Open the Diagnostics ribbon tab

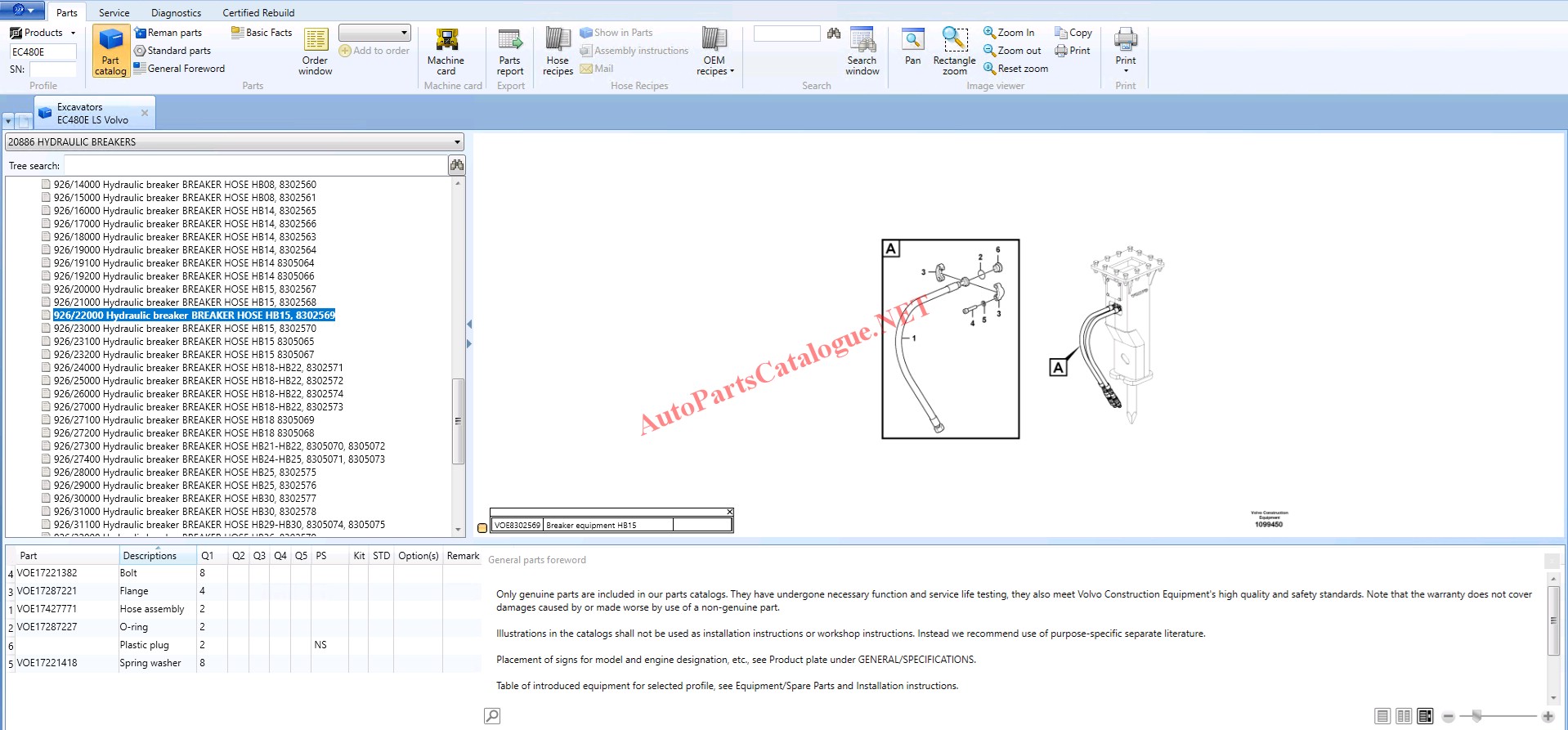(x=176, y=12)
